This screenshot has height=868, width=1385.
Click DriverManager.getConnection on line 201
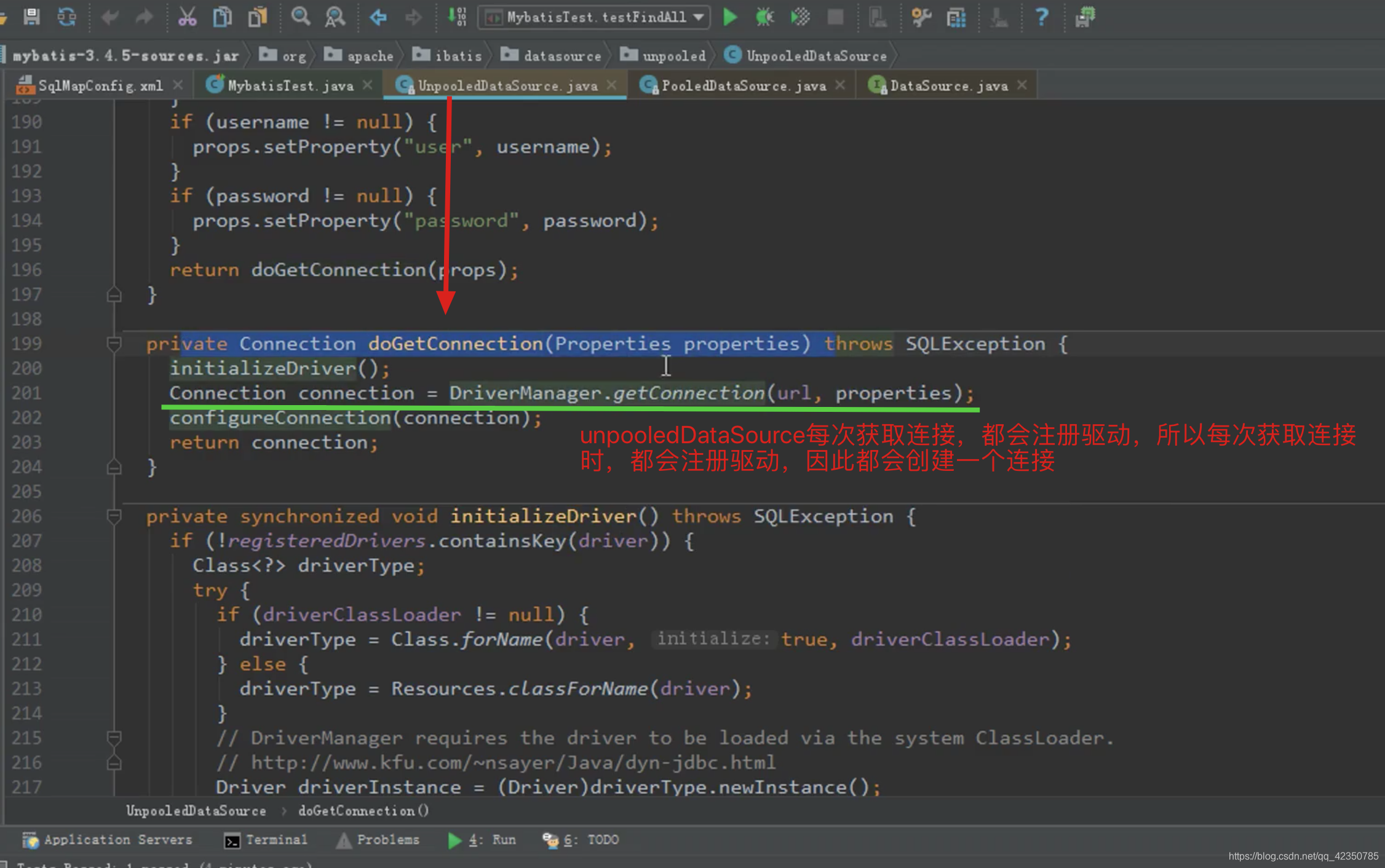click(x=607, y=393)
